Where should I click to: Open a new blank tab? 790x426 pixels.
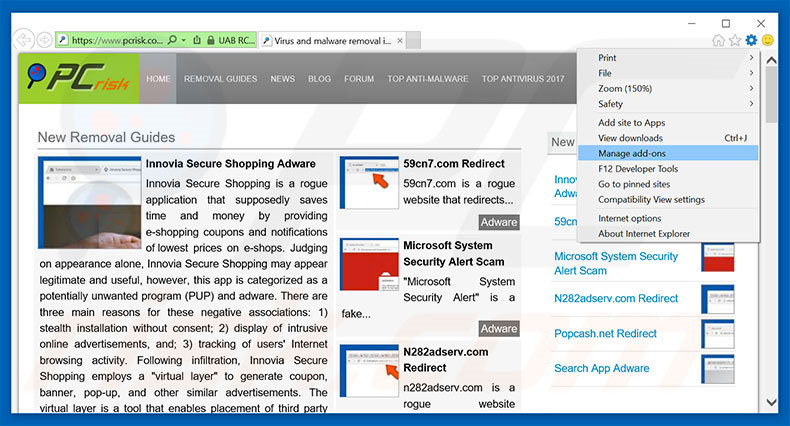click(414, 40)
